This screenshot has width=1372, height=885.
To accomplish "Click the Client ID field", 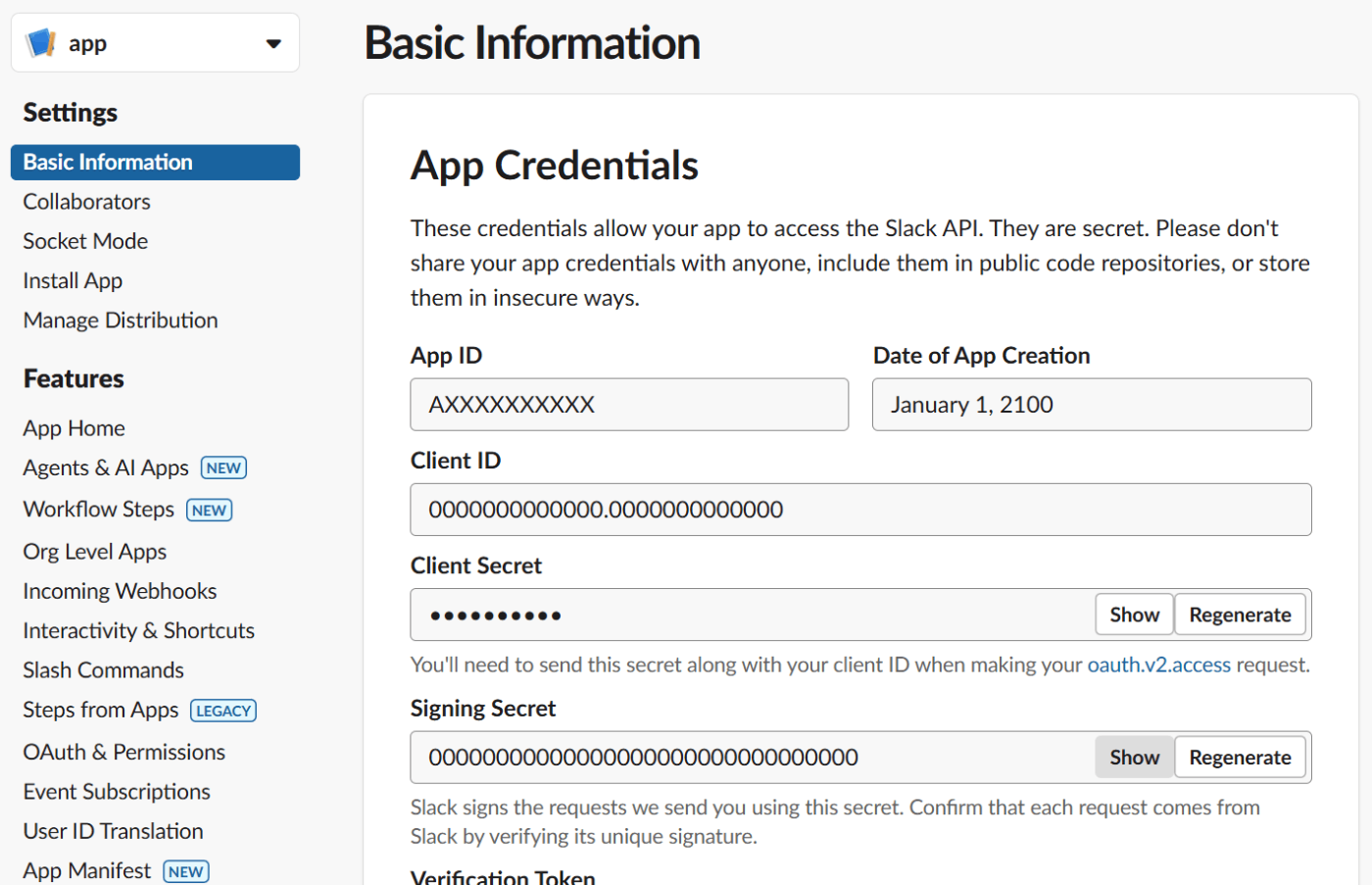I will click(x=859, y=510).
